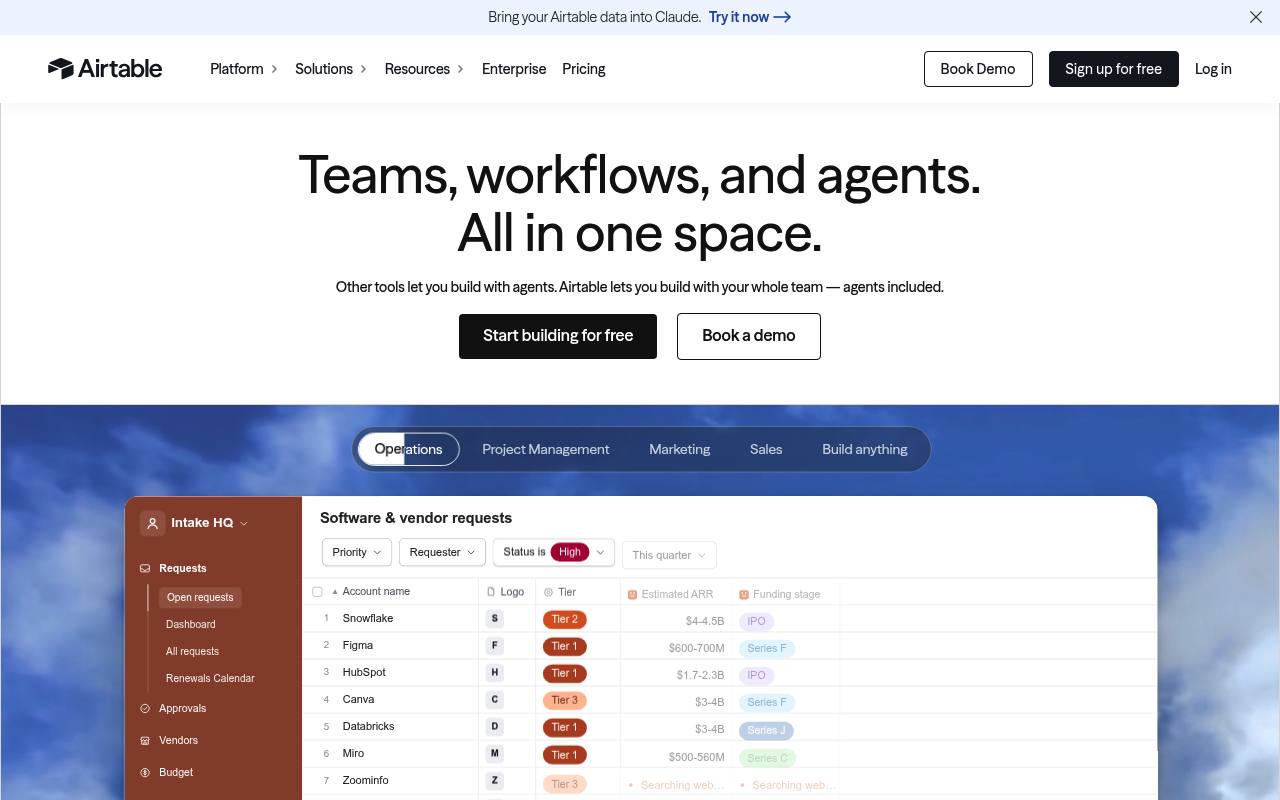
Task: Click the Logo column file icon
Action: click(491, 592)
